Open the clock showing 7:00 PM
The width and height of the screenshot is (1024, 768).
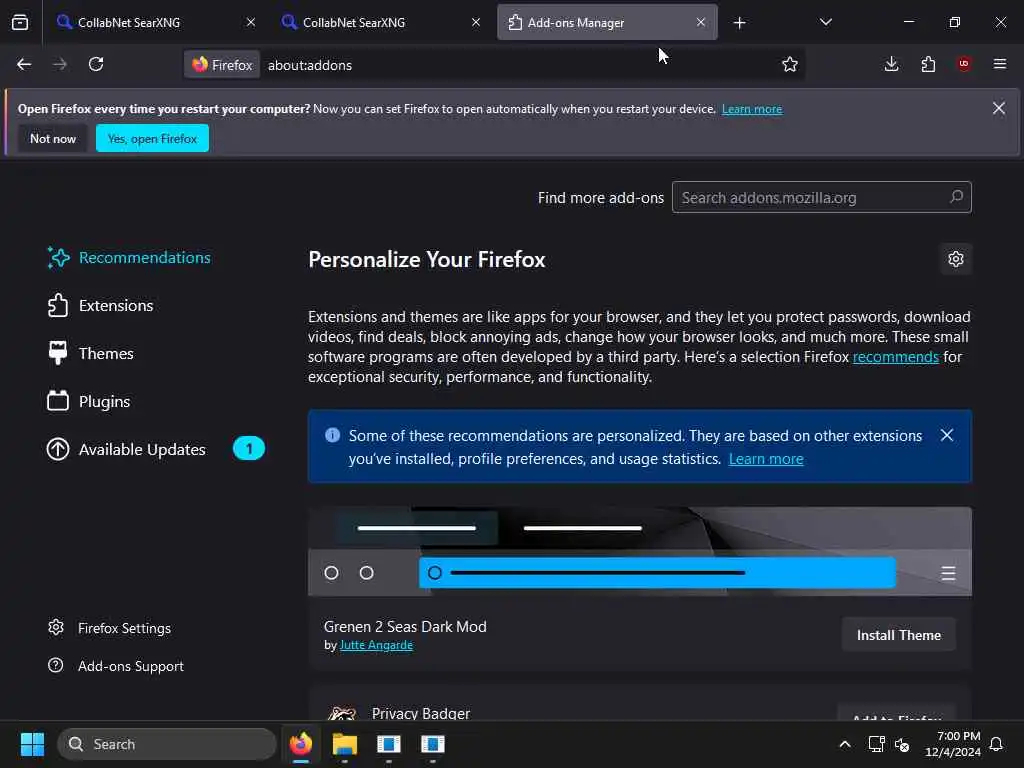click(953, 744)
